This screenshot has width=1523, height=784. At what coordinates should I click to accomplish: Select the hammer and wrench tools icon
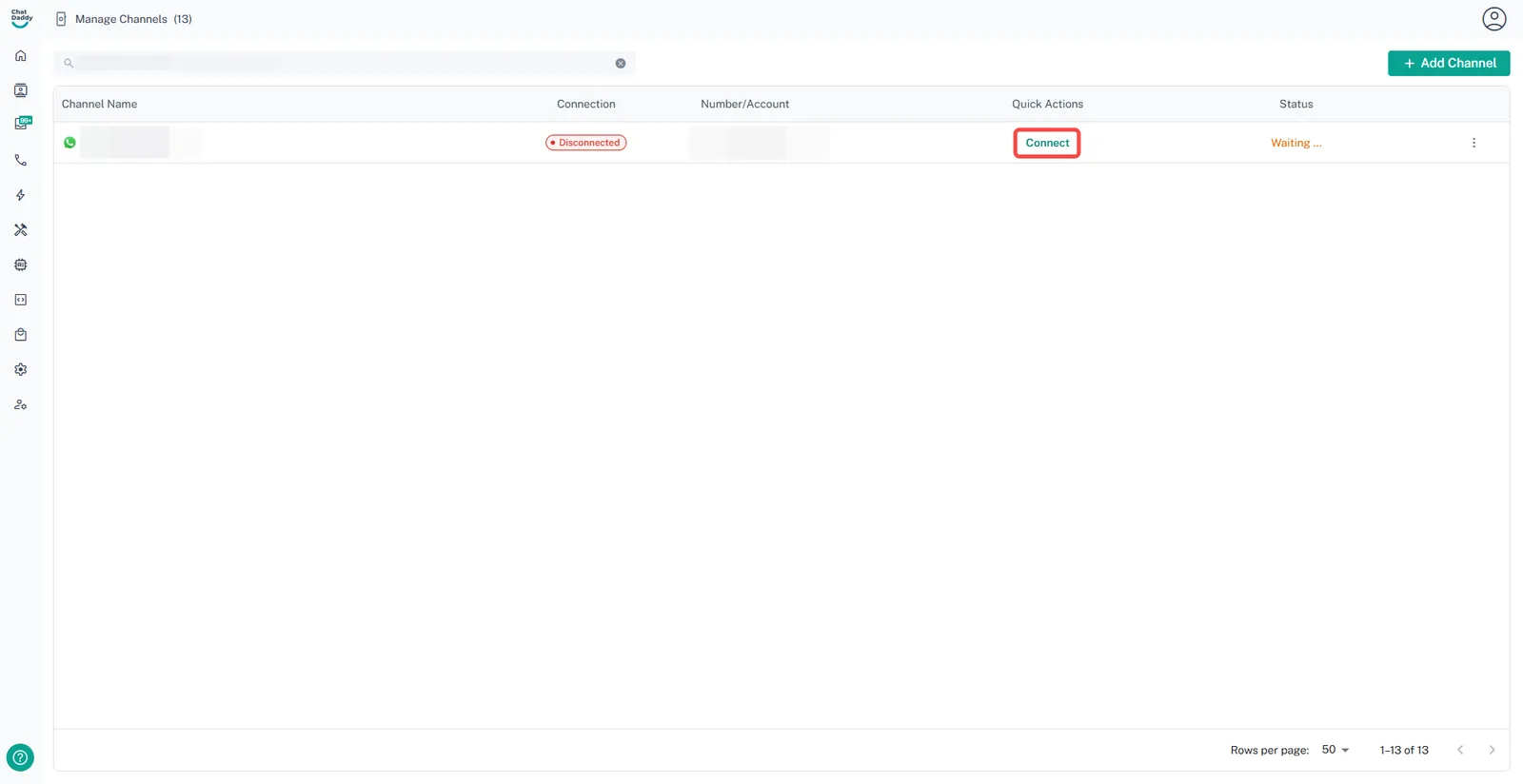point(20,230)
